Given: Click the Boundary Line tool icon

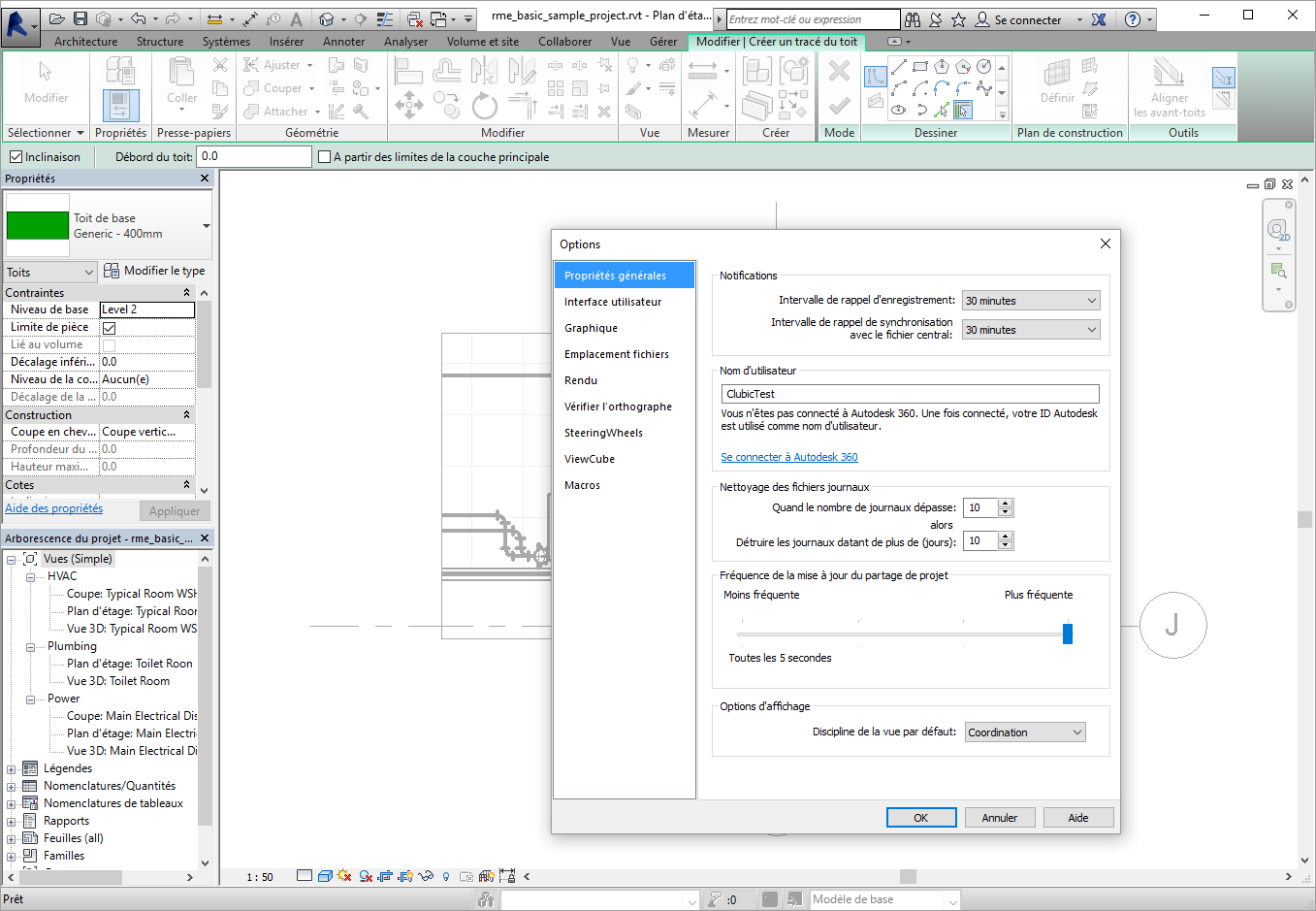Looking at the screenshot, I should (x=875, y=76).
